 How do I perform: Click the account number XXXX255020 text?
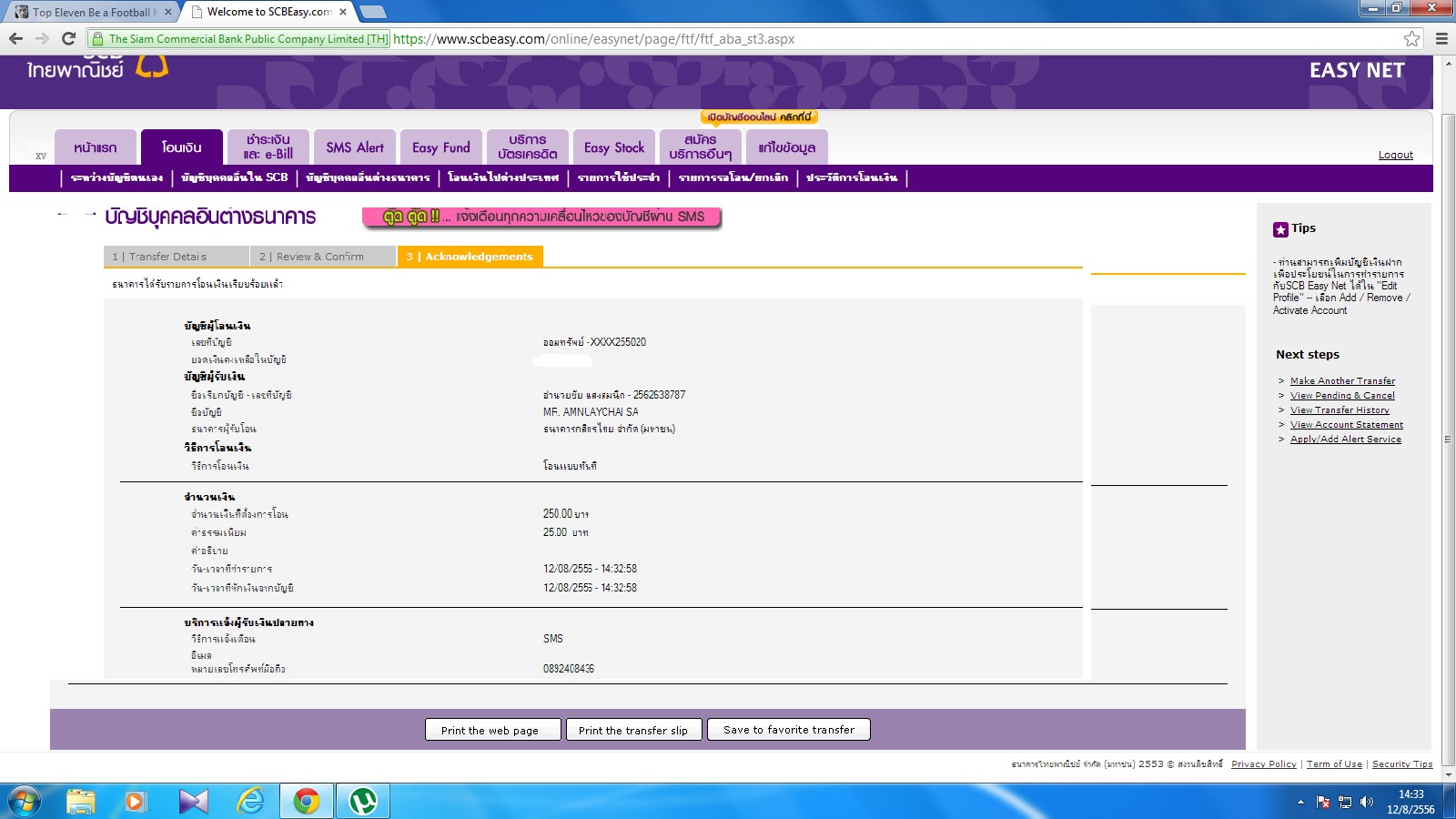point(618,342)
